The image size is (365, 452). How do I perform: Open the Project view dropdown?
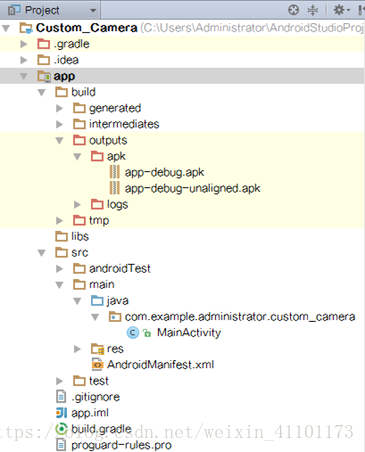(93, 10)
